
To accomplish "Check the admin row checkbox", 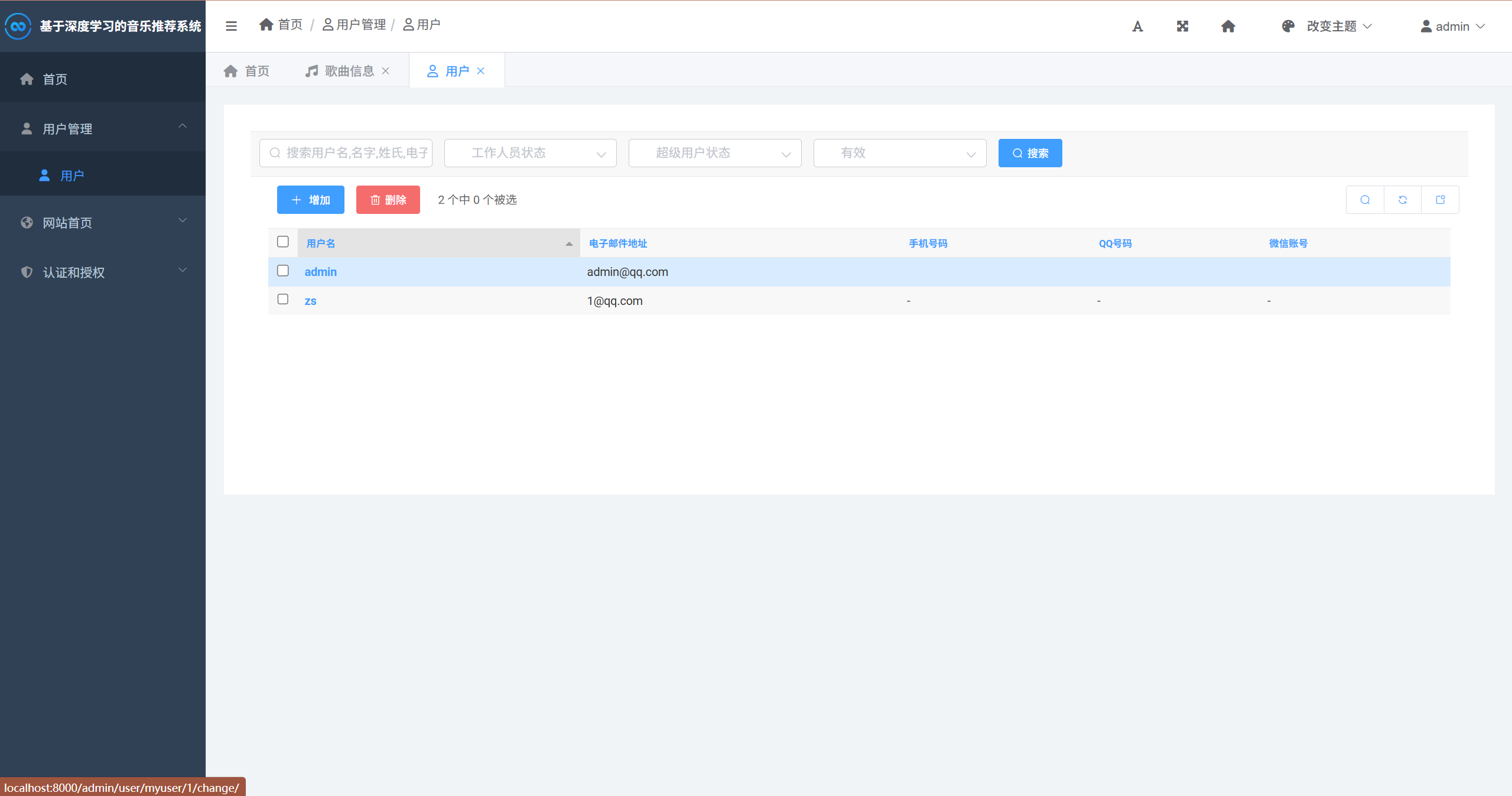I will click(283, 271).
